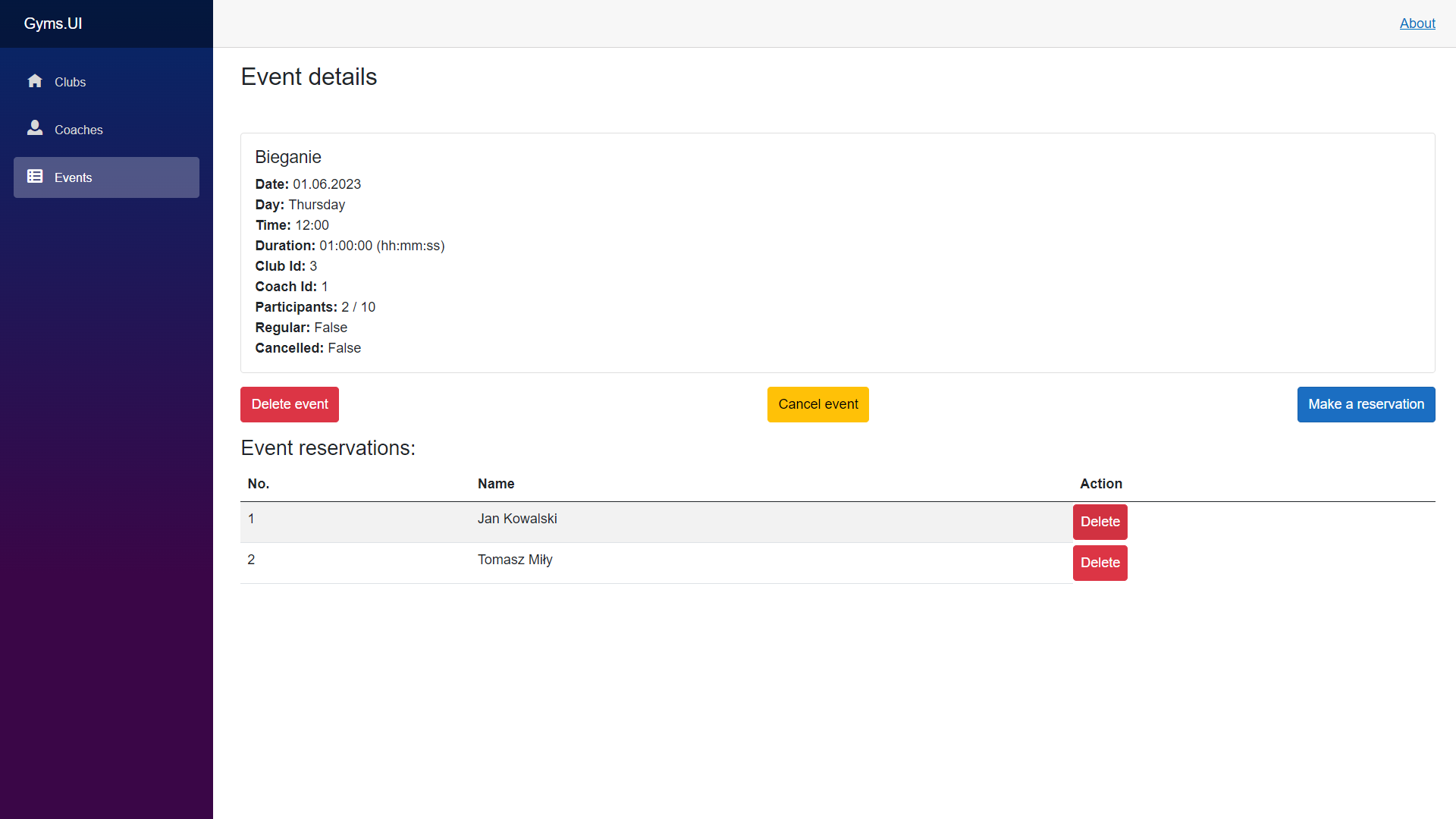
Task: Click Jan Kowalski's name in the table
Action: (x=517, y=519)
